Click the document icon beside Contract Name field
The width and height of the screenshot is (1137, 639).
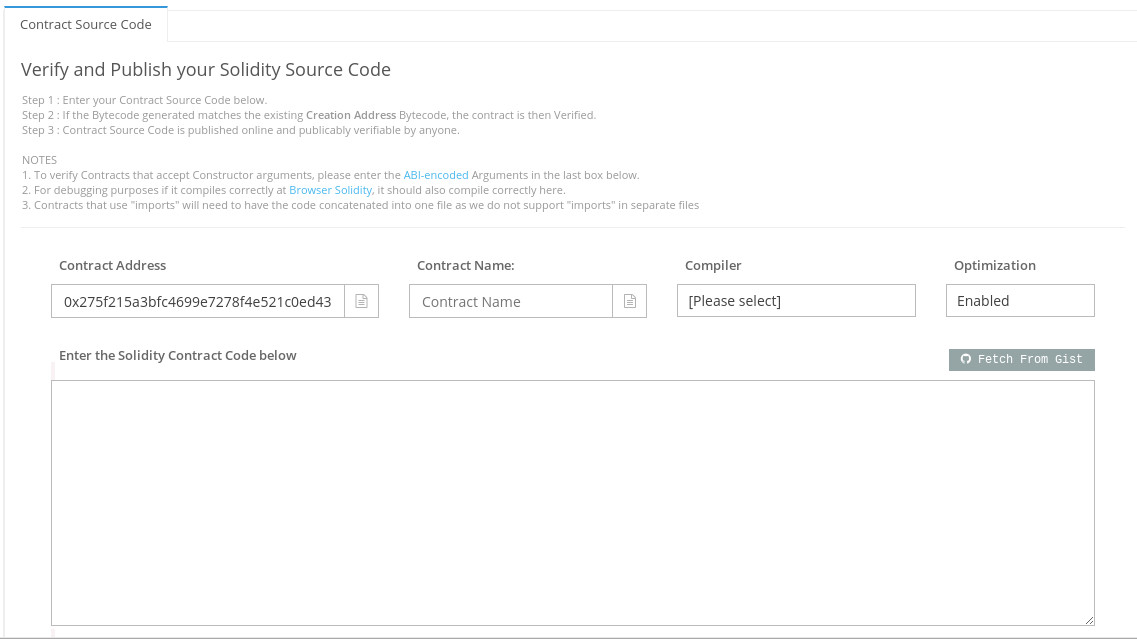tap(629, 301)
